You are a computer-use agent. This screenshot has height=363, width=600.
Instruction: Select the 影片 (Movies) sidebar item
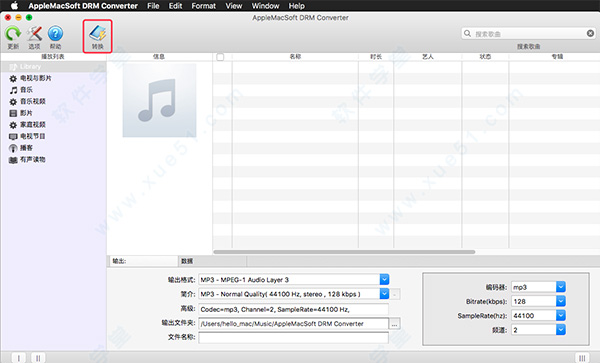[26, 113]
